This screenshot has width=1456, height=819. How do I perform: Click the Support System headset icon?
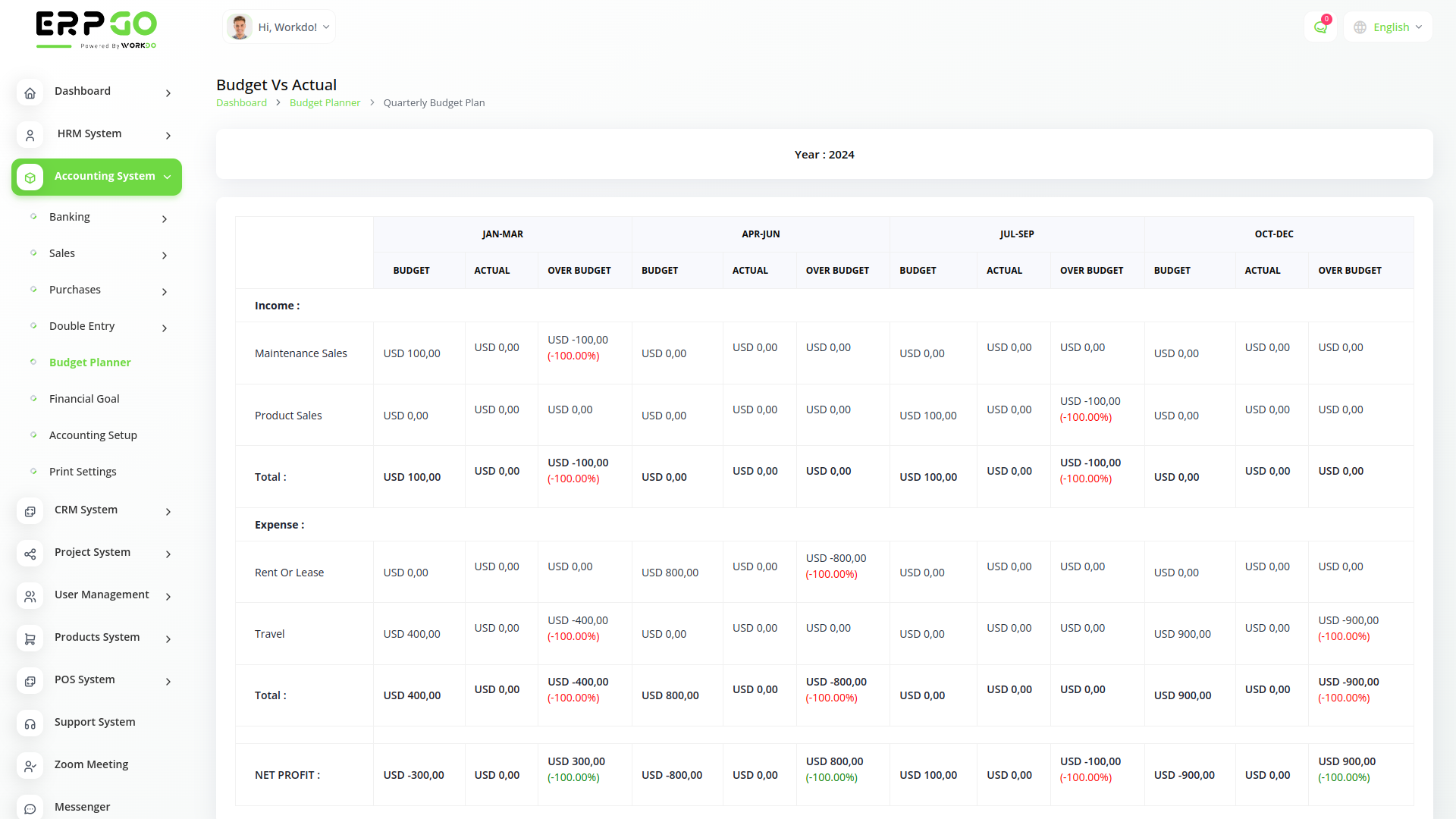pos(30,723)
